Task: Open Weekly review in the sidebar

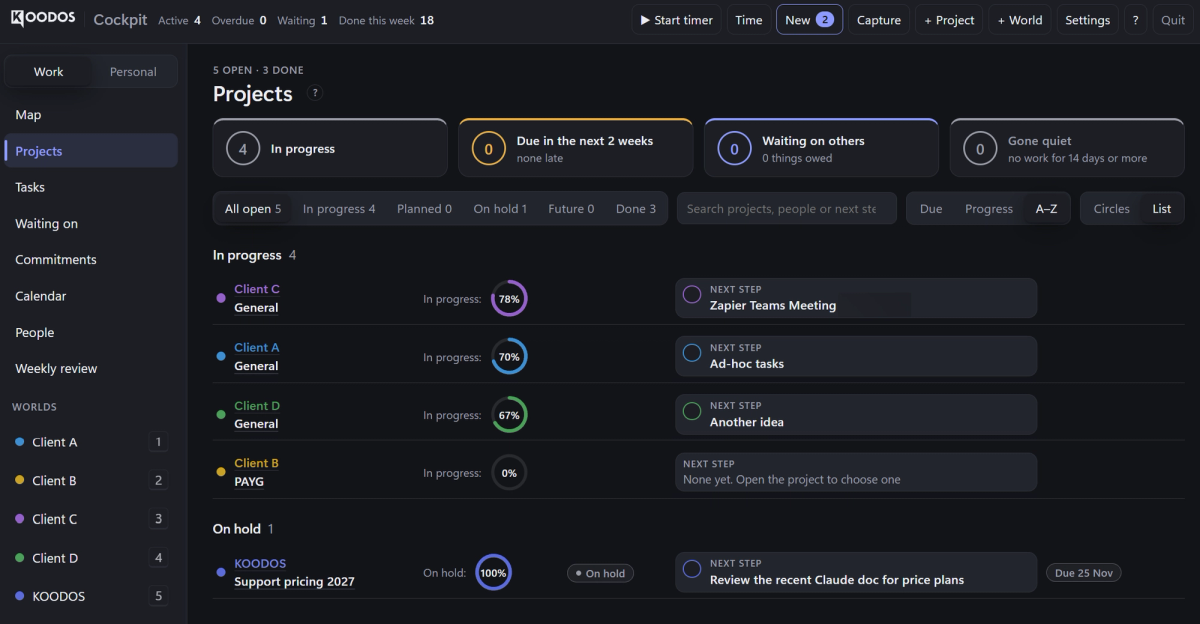Action: pos(91,369)
